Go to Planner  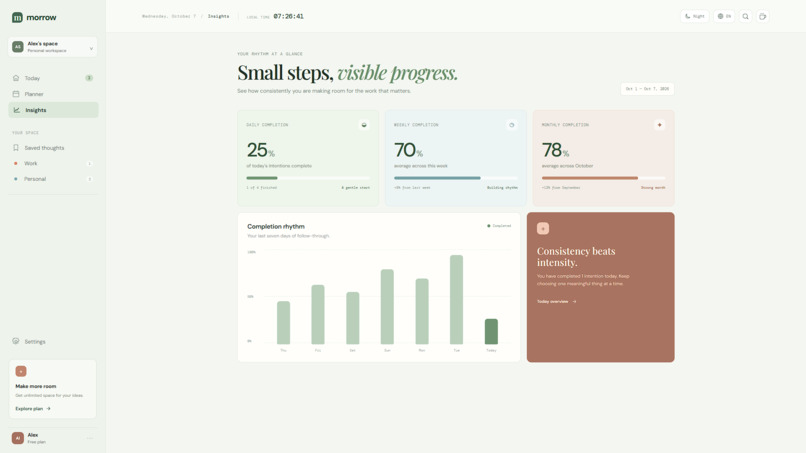point(53,94)
